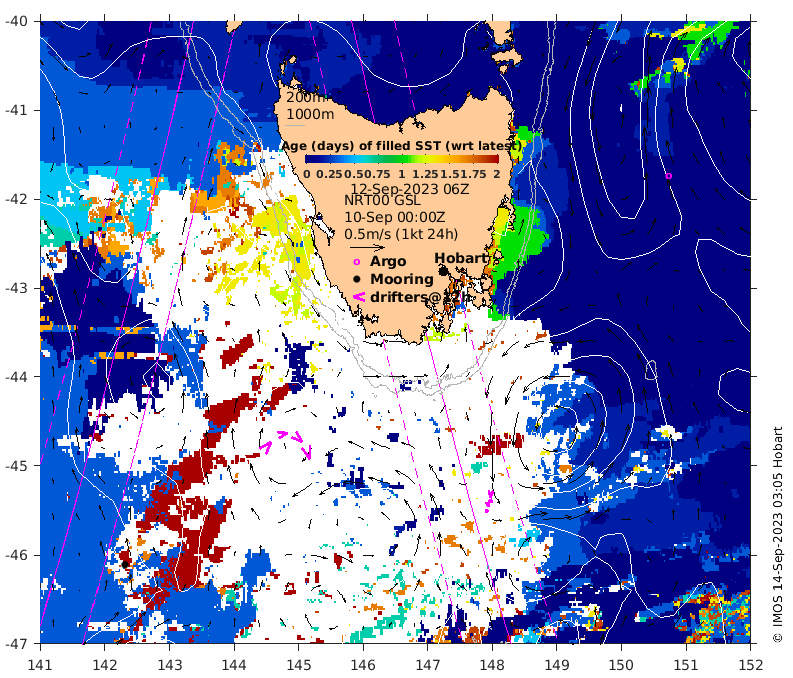
Task: Click longitude axis label 152
Action: click(x=751, y=664)
